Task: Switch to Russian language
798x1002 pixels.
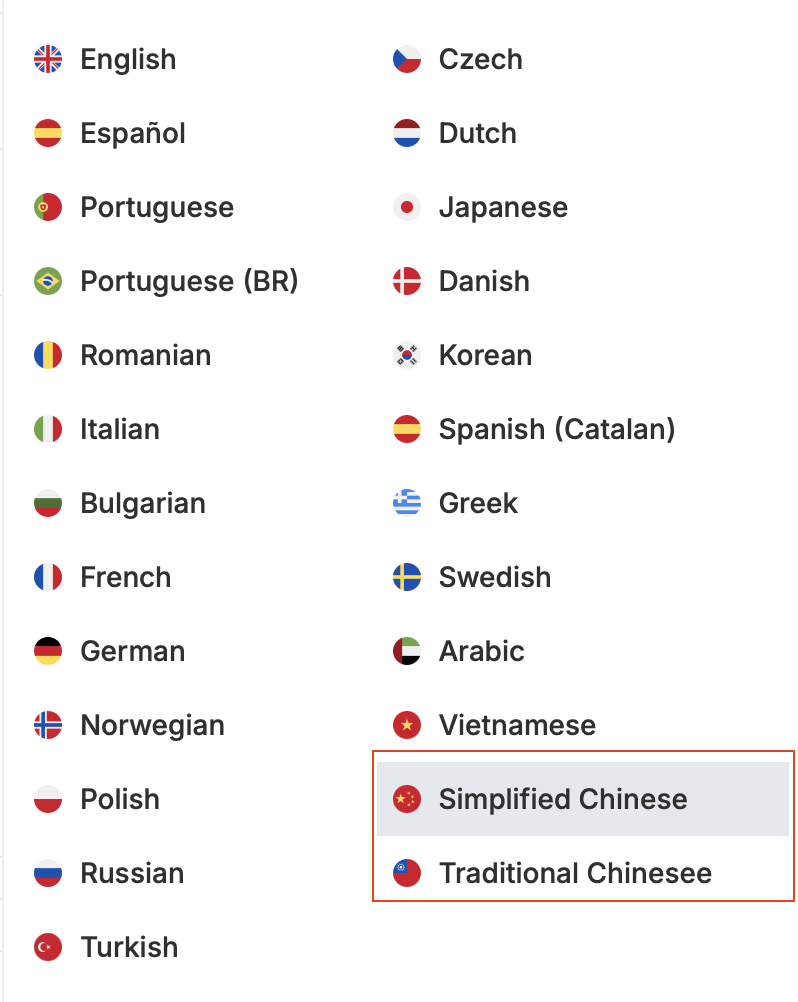Action: 132,873
